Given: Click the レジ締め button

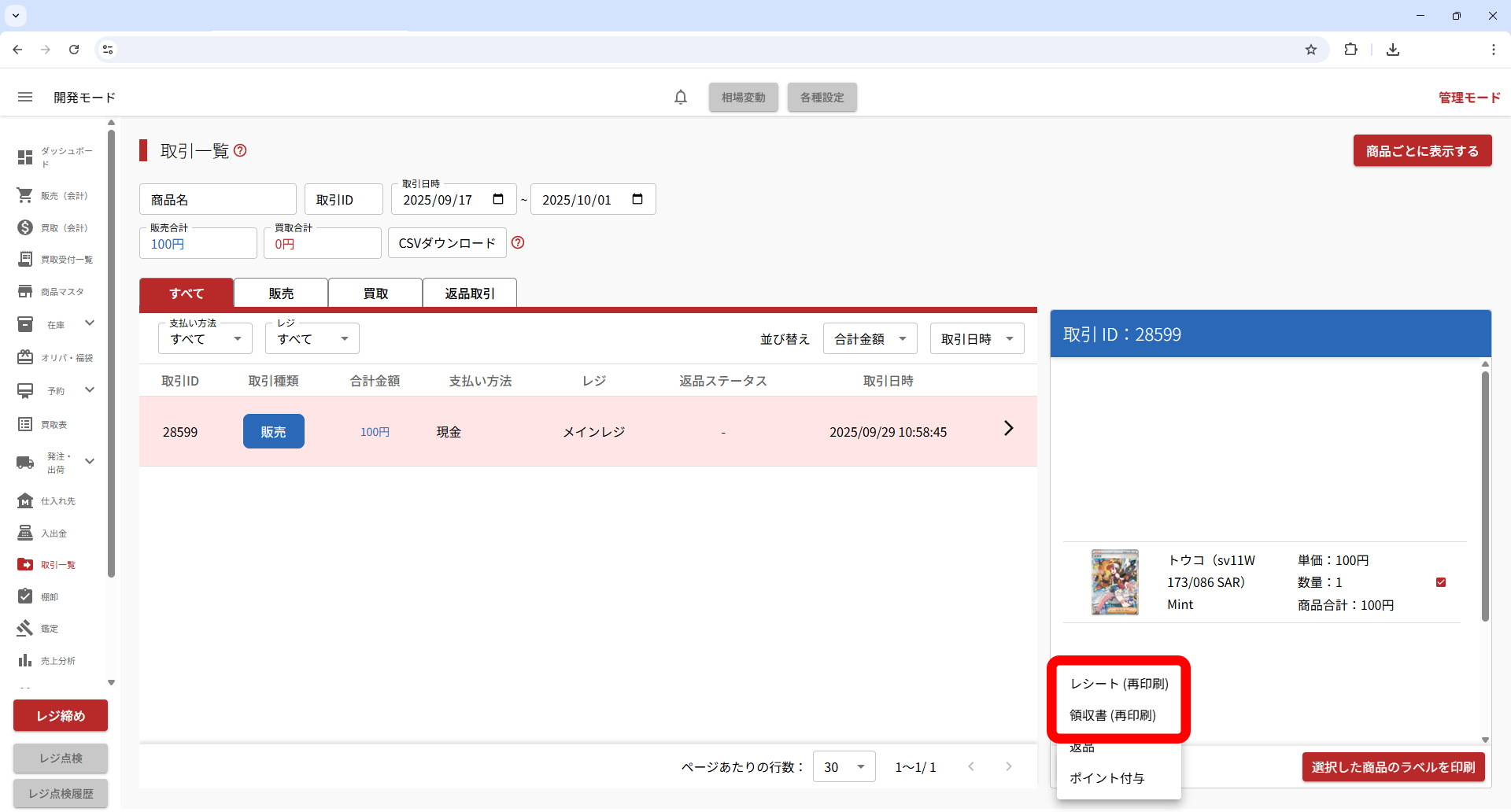Looking at the screenshot, I should [61, 716].
